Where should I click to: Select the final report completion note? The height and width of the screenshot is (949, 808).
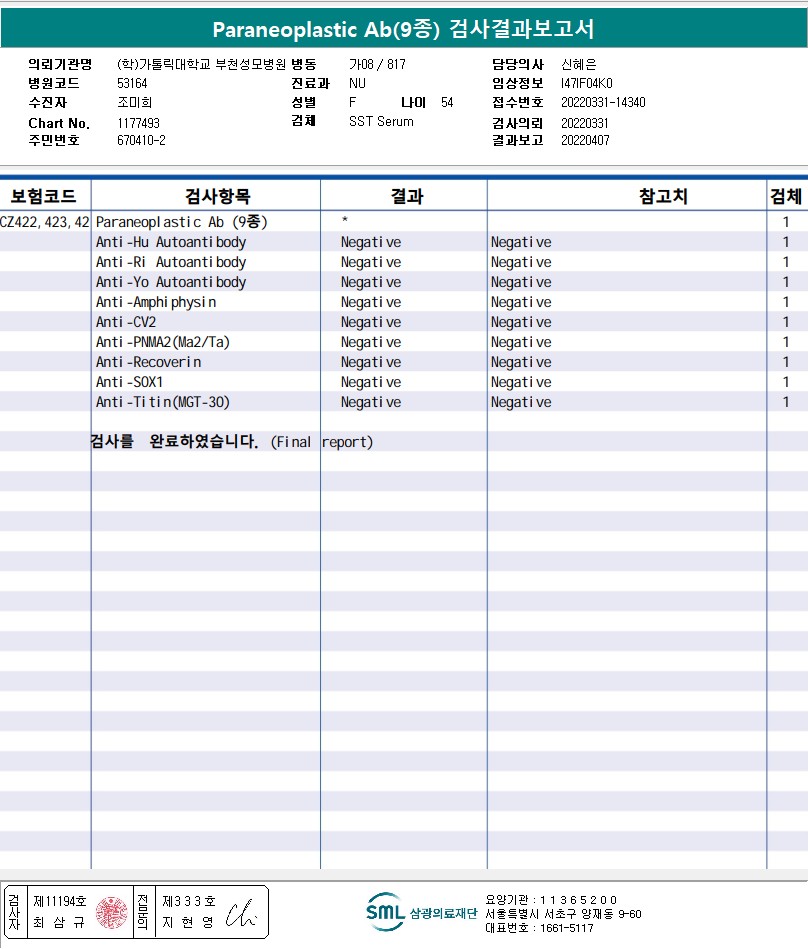[232, 442]
